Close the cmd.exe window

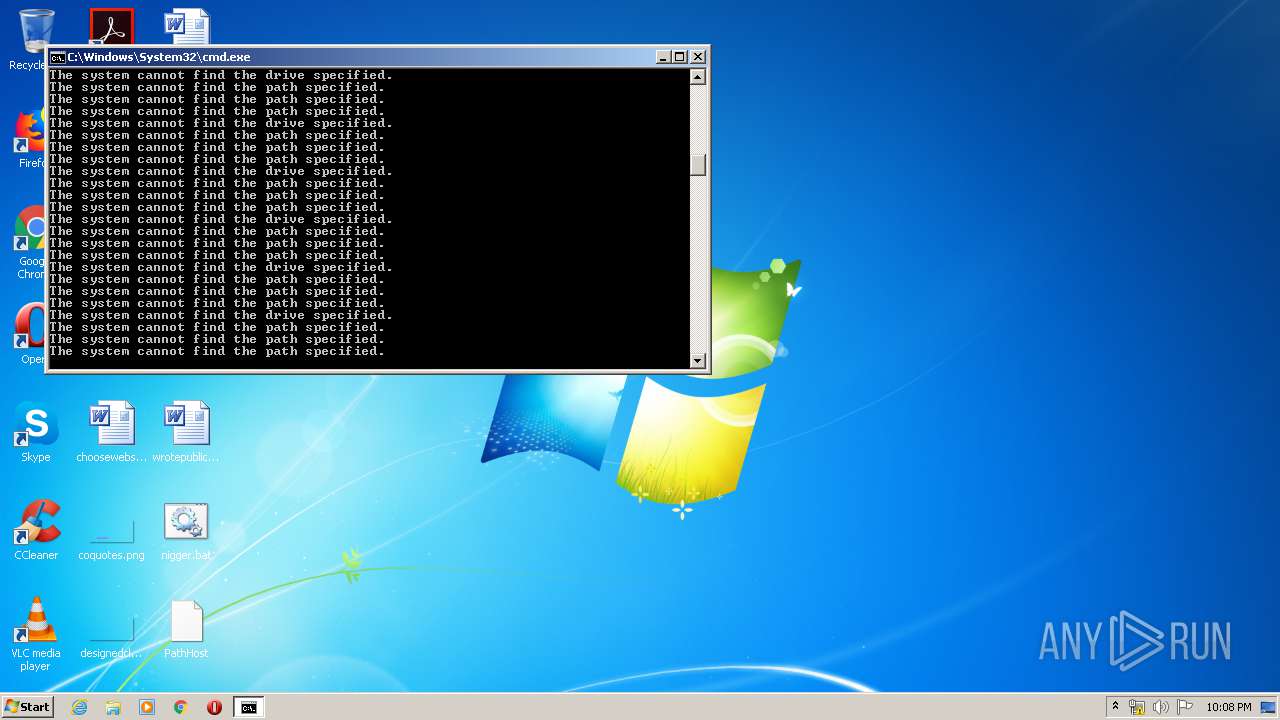[x=698, y=57]
